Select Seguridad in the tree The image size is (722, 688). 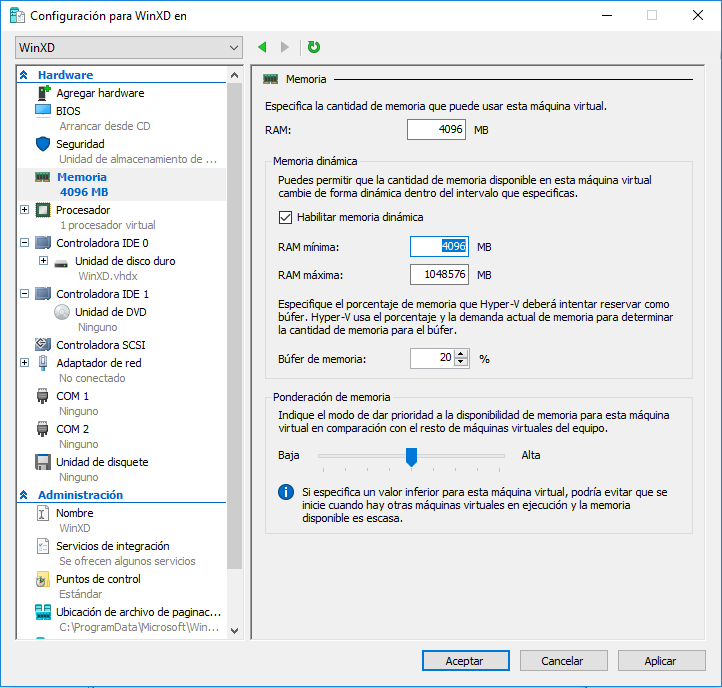(x=80, y=144)
